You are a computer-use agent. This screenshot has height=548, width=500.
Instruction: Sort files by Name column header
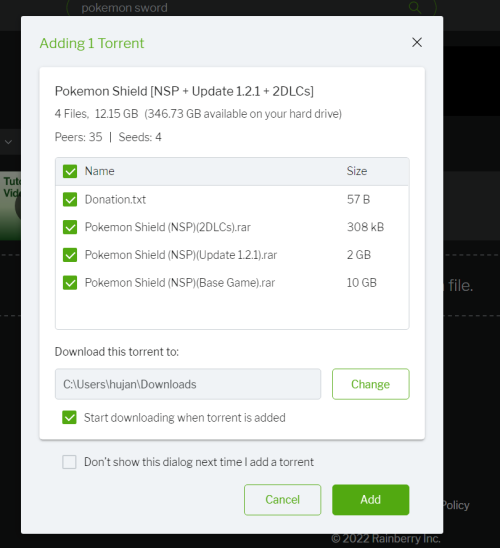point(100,171)
